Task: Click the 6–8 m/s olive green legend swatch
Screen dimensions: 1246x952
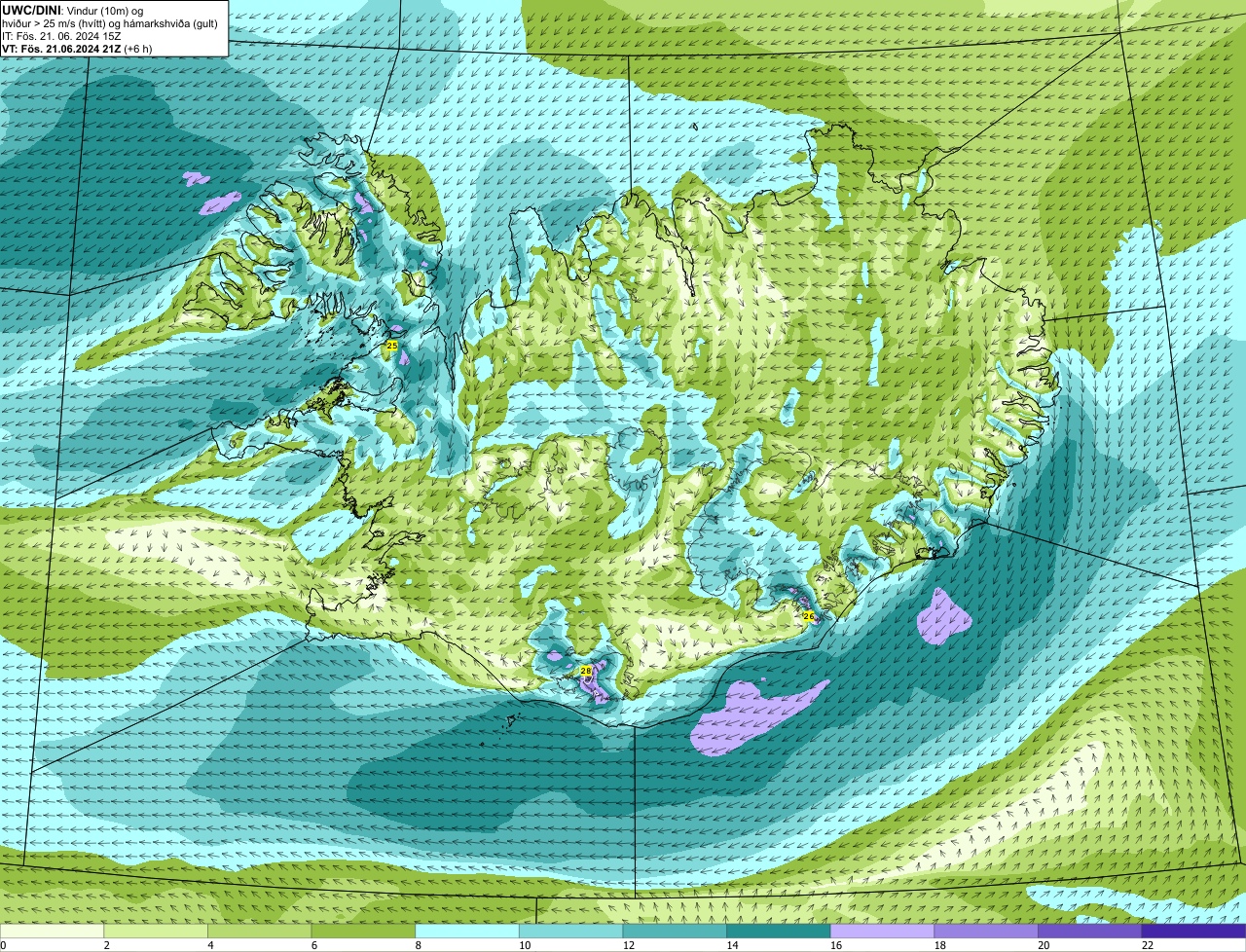Action: click(363, 931)
